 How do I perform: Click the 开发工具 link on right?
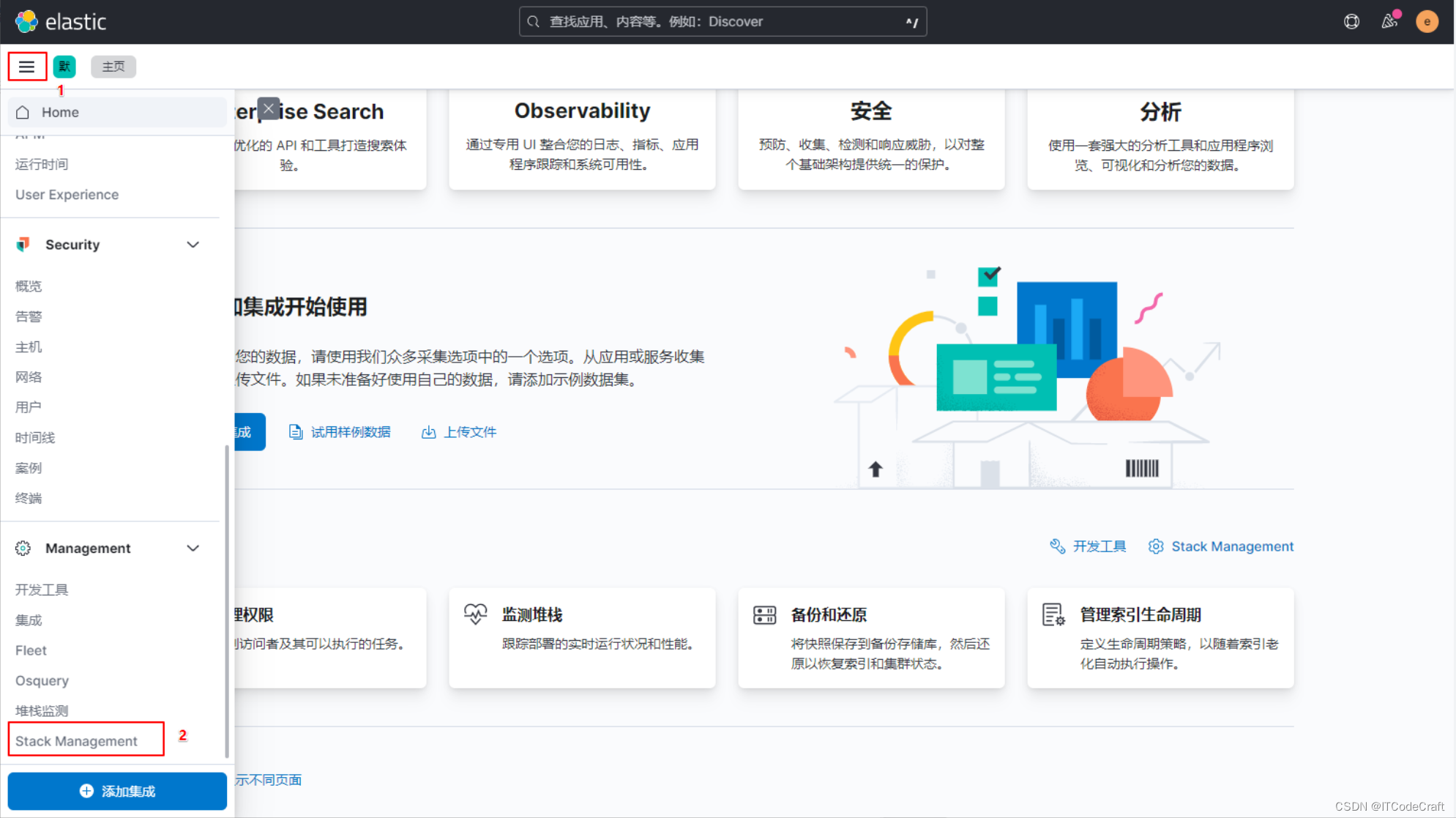(x=1100, y=546)
